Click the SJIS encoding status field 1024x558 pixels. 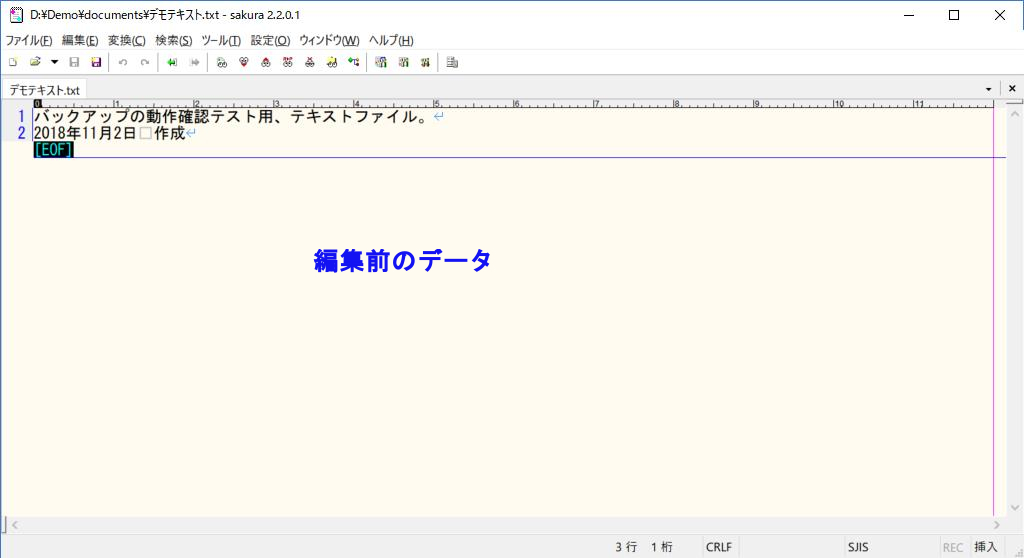pyautogui.click(x=858, y=547)
